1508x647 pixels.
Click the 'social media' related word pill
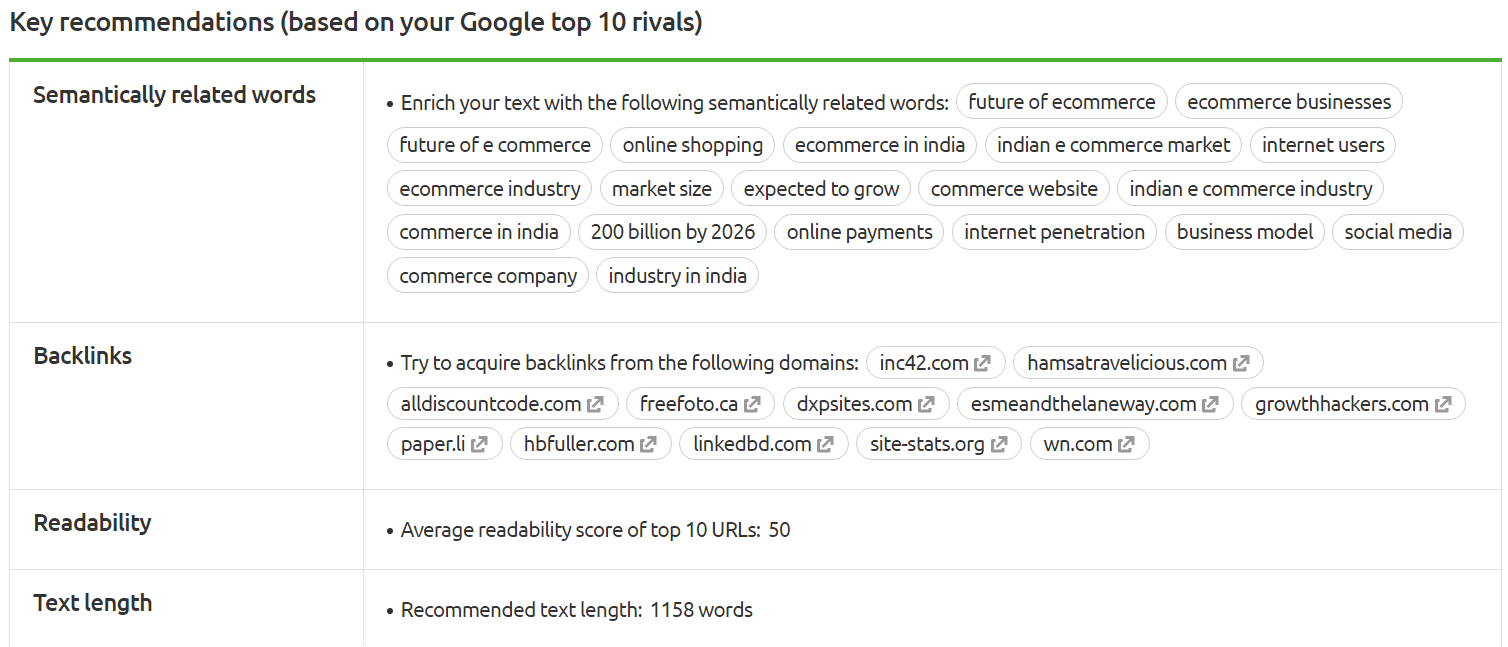coord(1398,231)
